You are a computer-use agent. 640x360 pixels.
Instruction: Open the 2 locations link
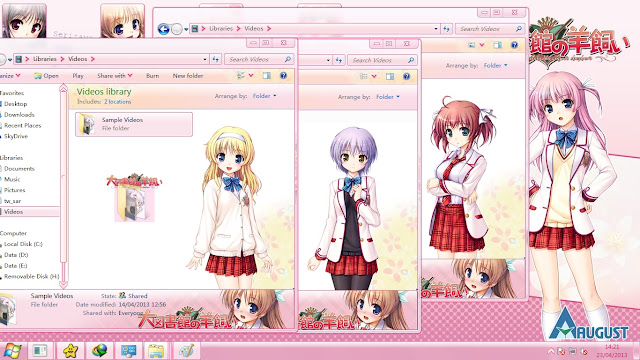click(x=118, y=102)
